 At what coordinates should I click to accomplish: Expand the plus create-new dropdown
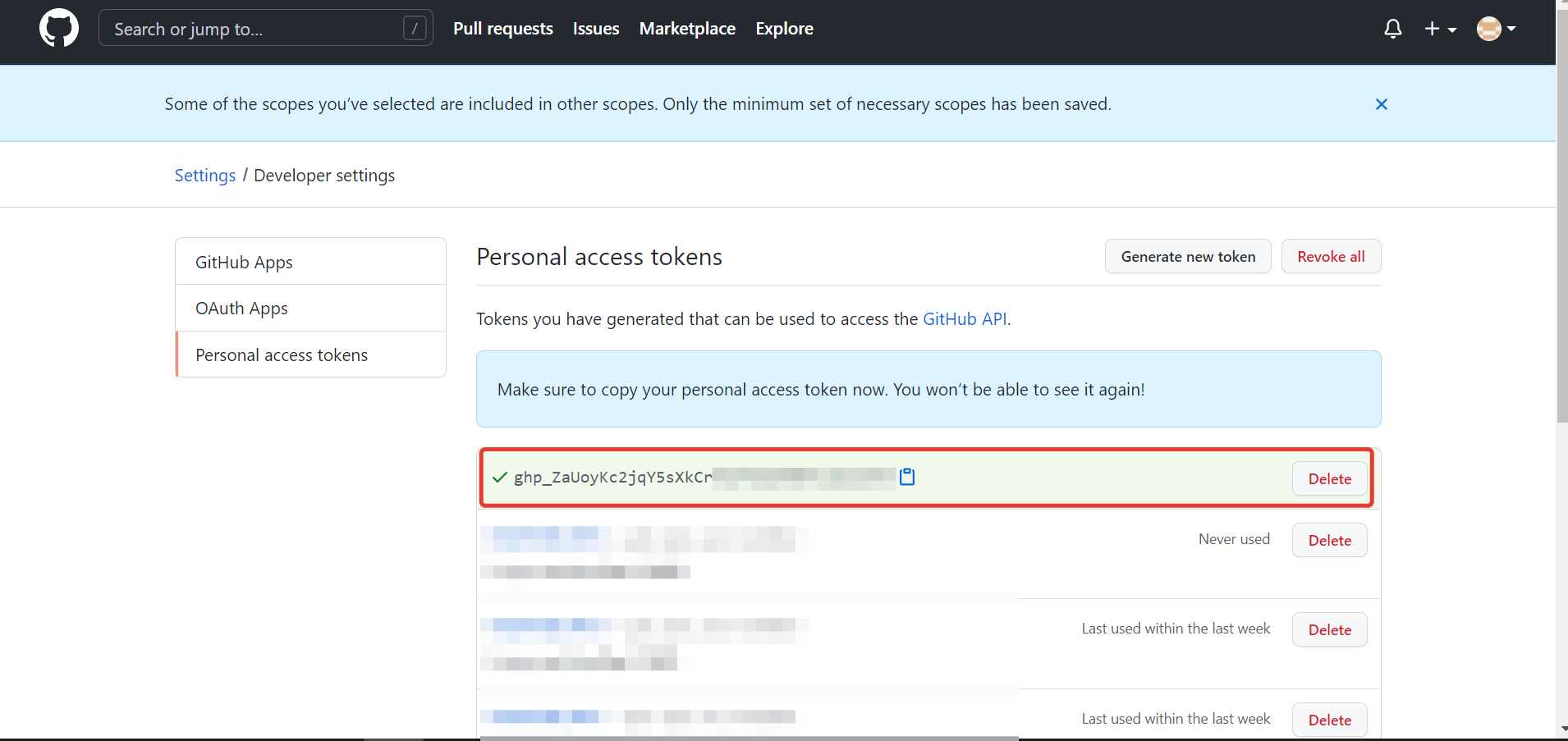click(1440, 29)
